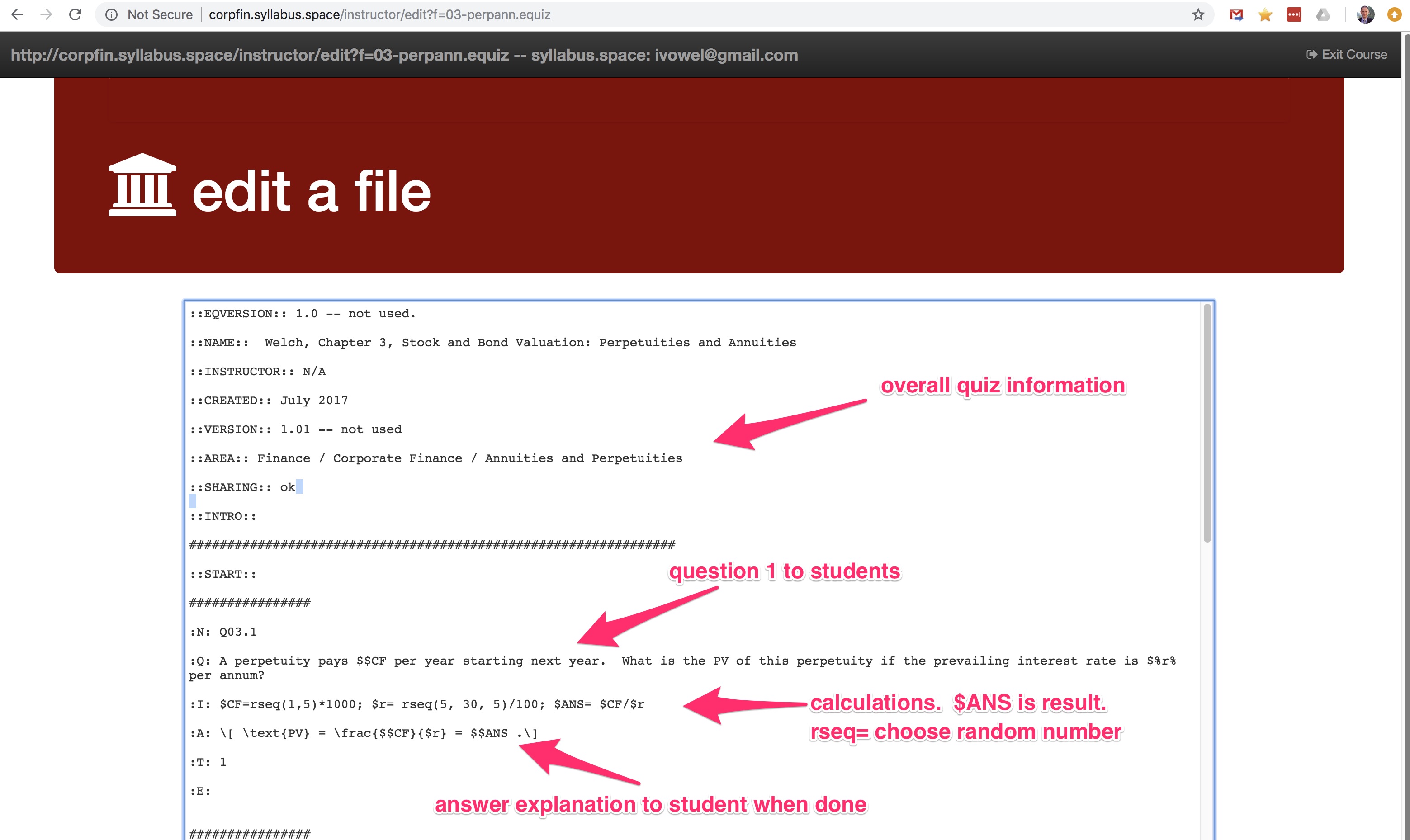The width and height of the screenshot is (1410, 840).
Task: Place cursor after '::SHARING:: ok' in editor
Action: tap(296, 487)
